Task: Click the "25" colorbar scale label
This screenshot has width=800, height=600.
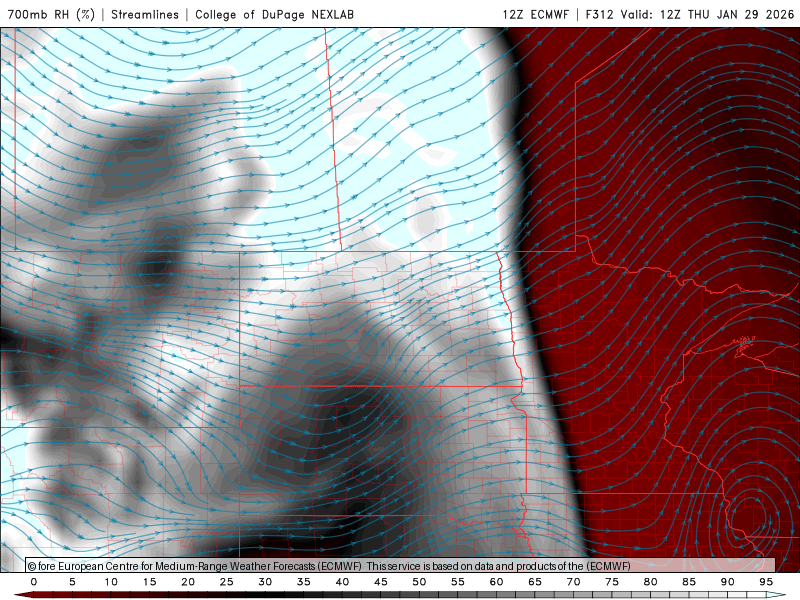Action: click(x=227, y=582)
